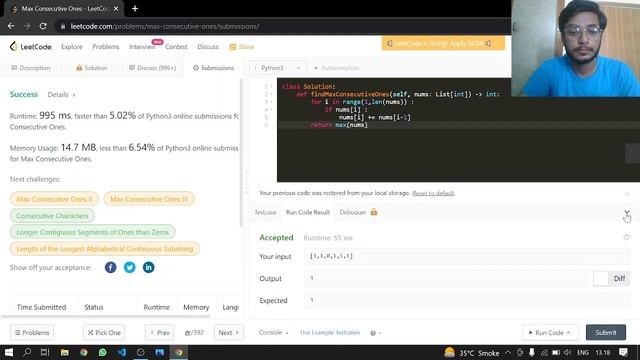The height and width of the screenshot is (360, 640).
Task: Click the Pick One button
Action: (x=104, y=333)
